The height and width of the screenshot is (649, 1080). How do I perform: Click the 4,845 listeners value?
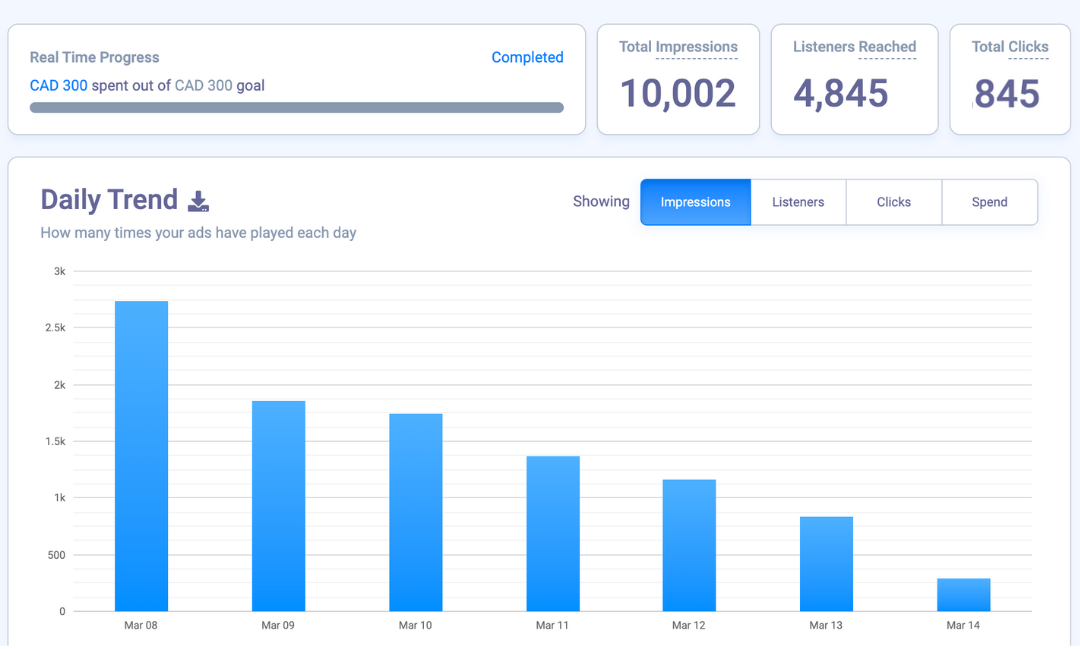[841, 94]
